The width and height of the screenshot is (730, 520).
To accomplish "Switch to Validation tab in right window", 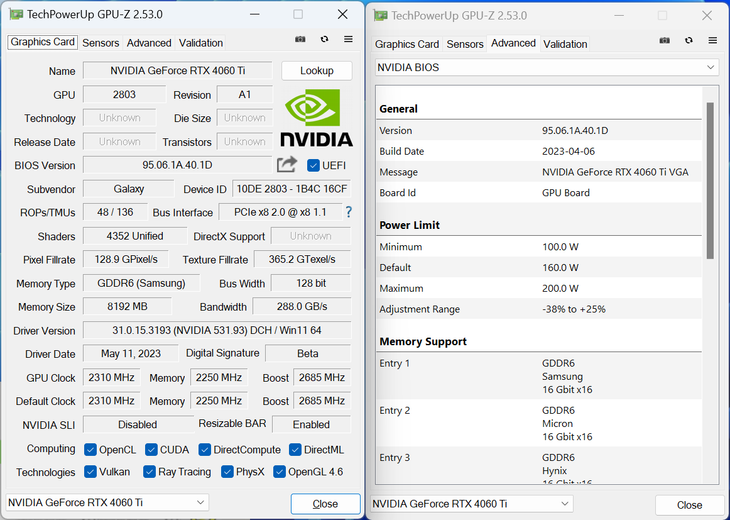I will pos(565,44).
